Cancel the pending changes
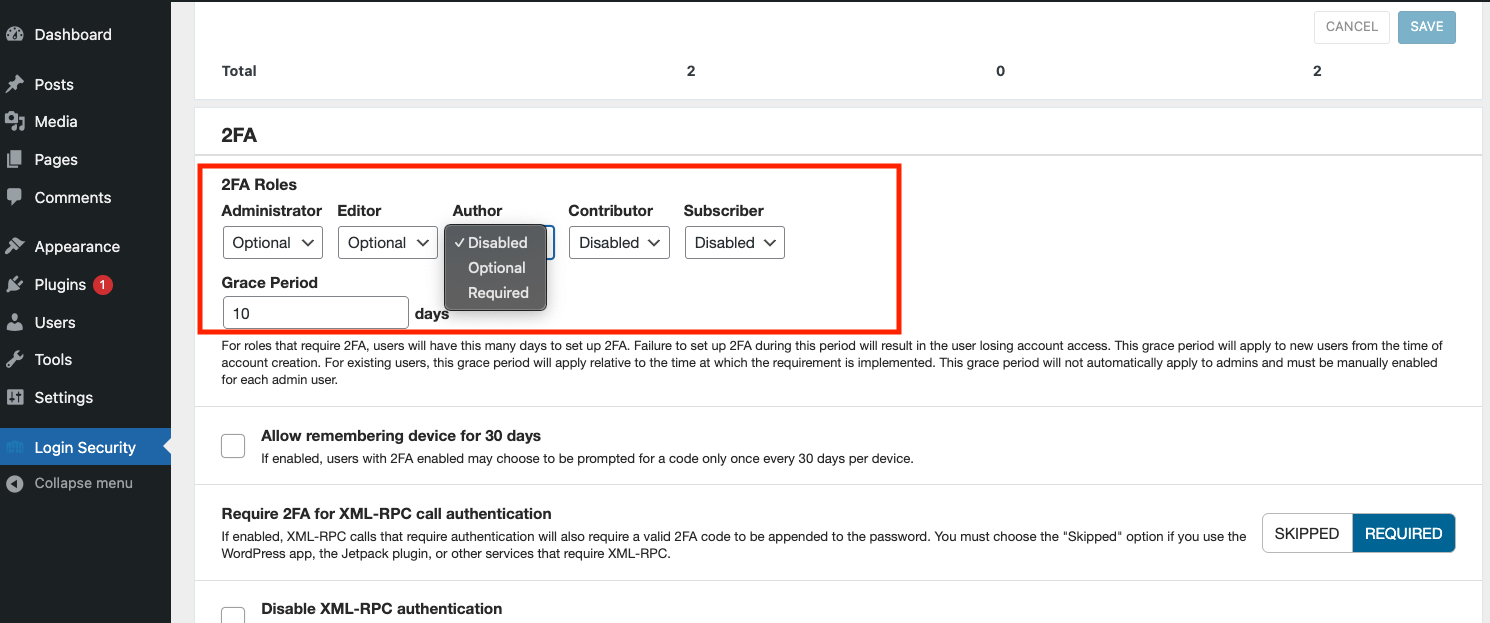 (x=1351, y=27)
